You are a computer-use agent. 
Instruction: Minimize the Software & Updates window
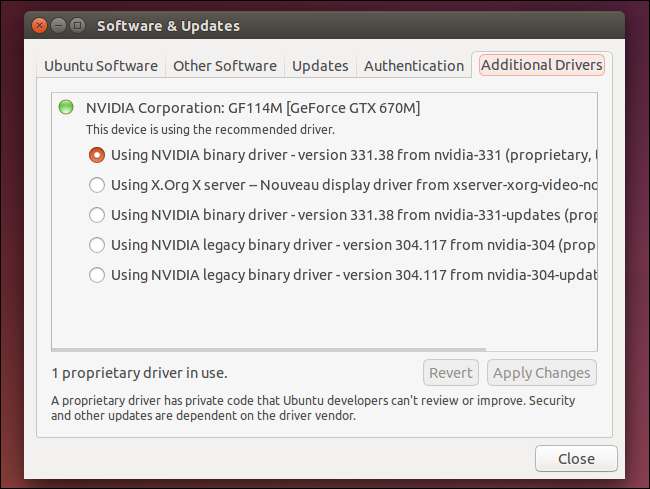57,26
